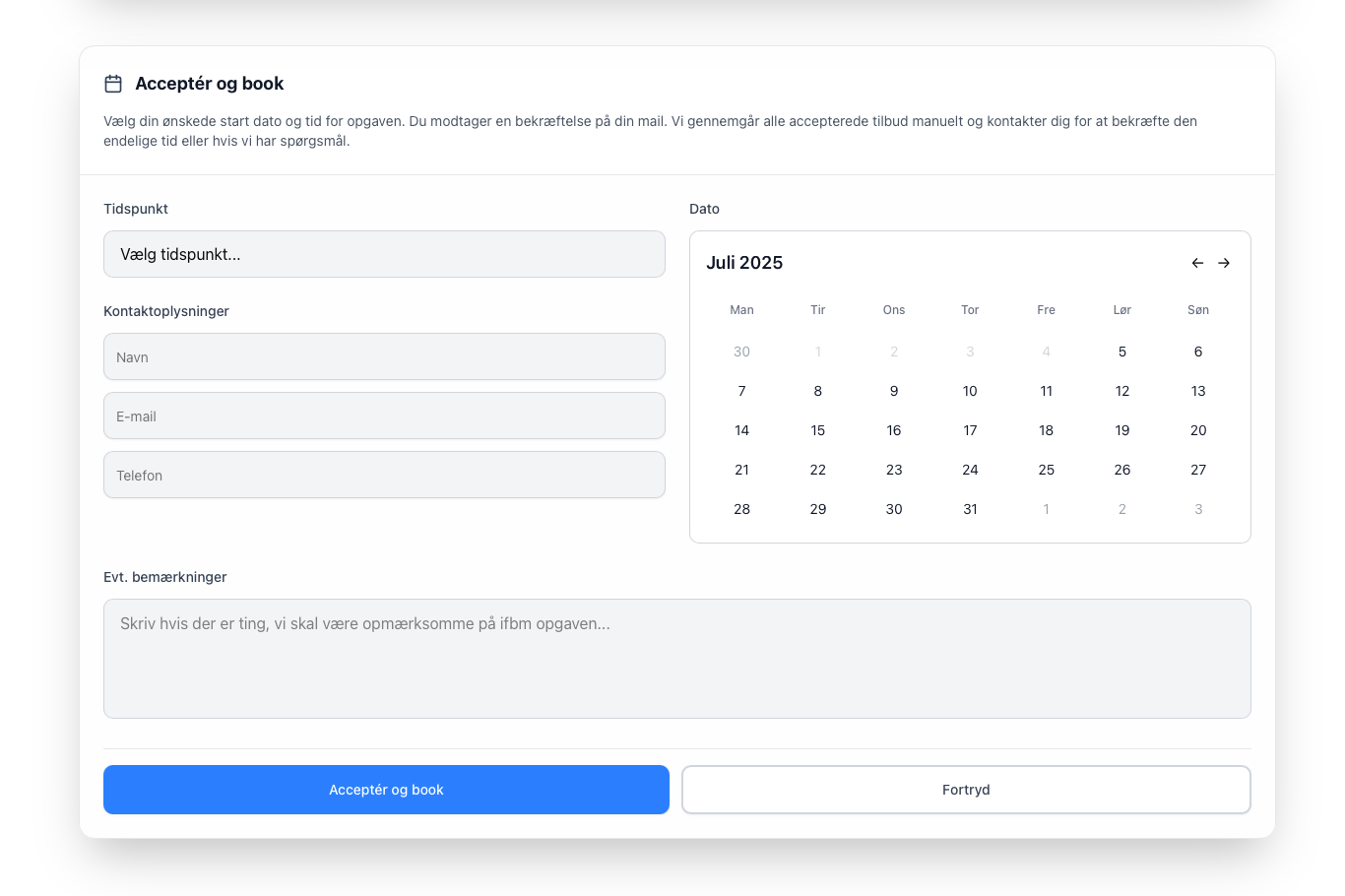The height and width of the screenshot is (896, 1345).
Task: Click the Juli 2025 month heading
Action: (744, 263)
